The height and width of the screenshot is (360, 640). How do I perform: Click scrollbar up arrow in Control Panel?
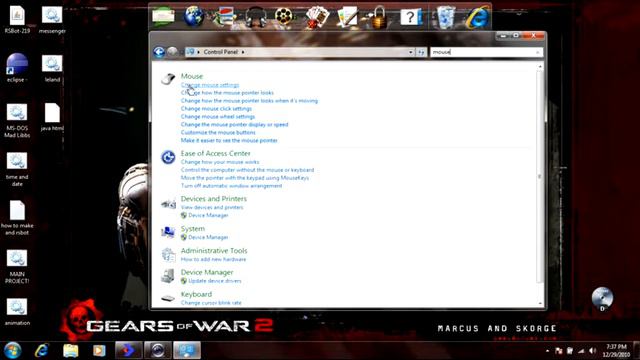[540, 66]
